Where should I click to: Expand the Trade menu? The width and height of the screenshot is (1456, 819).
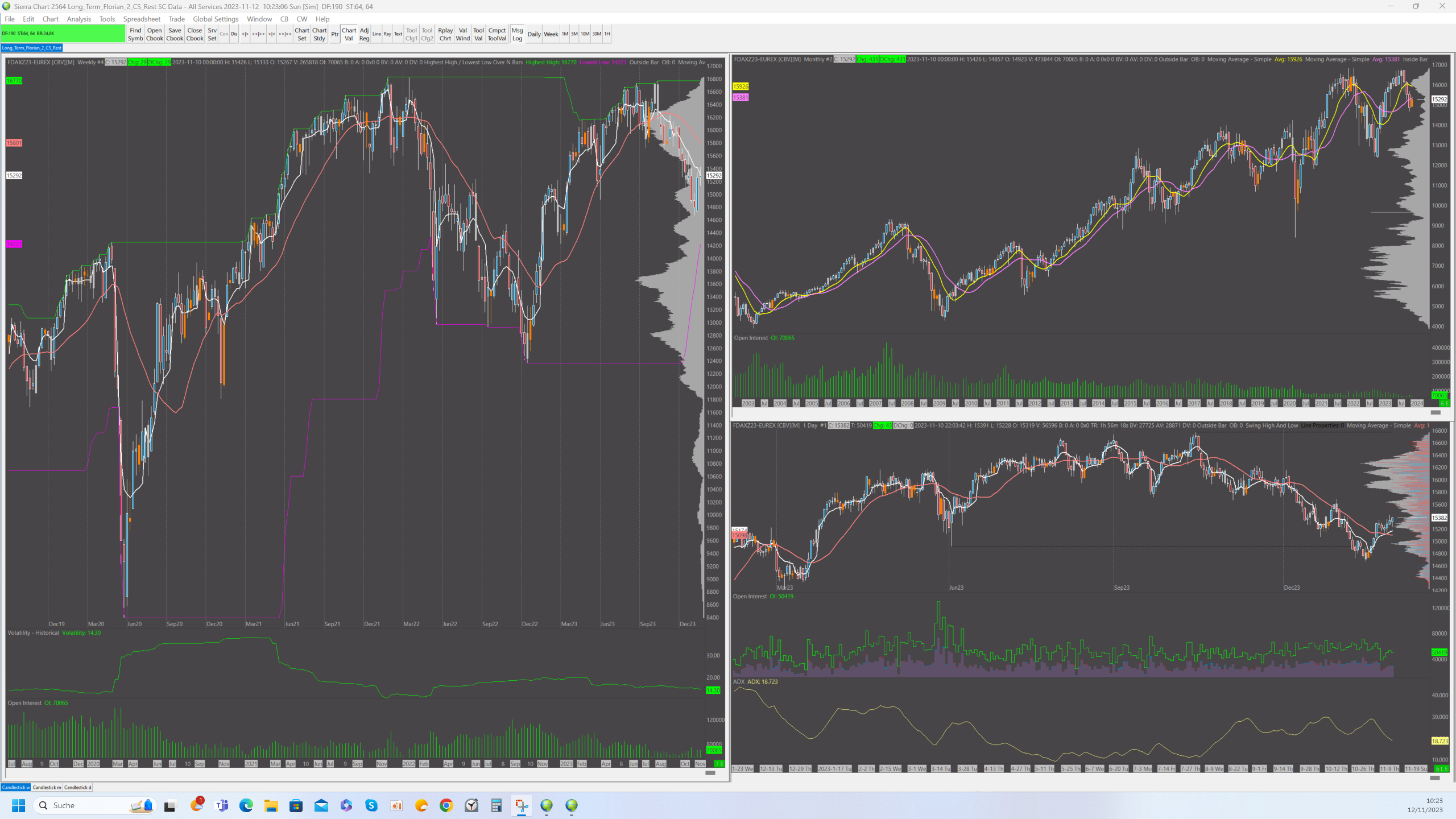tap(176, 19)
